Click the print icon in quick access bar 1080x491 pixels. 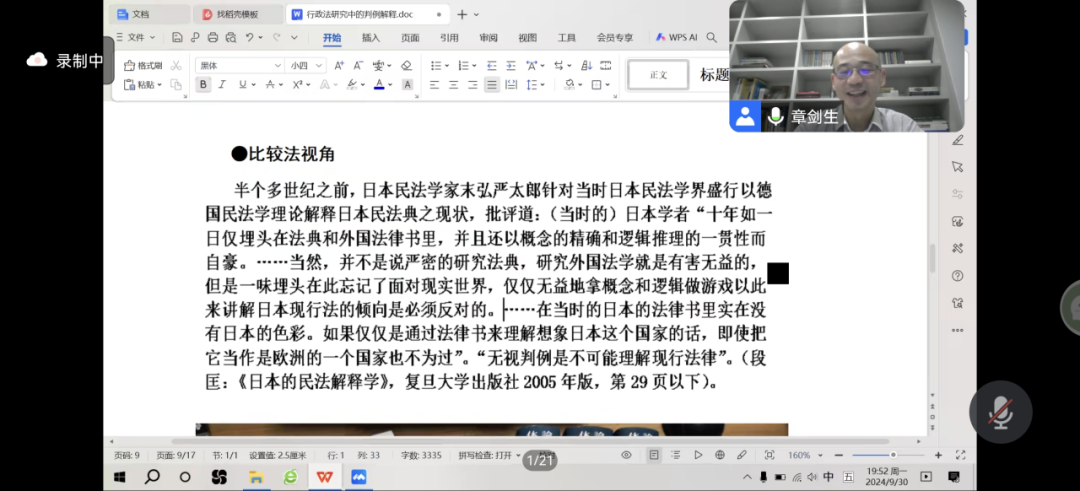coord(212,38)
